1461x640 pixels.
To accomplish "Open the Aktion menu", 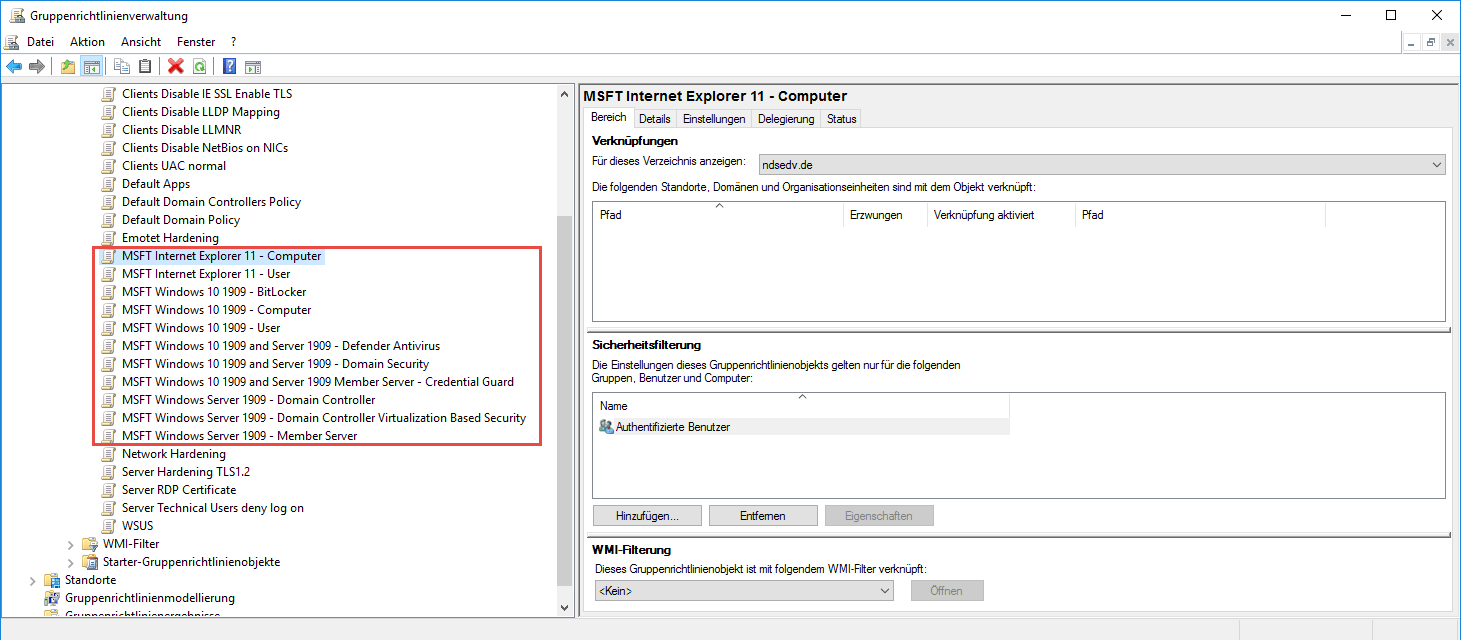I will (87, 42).
